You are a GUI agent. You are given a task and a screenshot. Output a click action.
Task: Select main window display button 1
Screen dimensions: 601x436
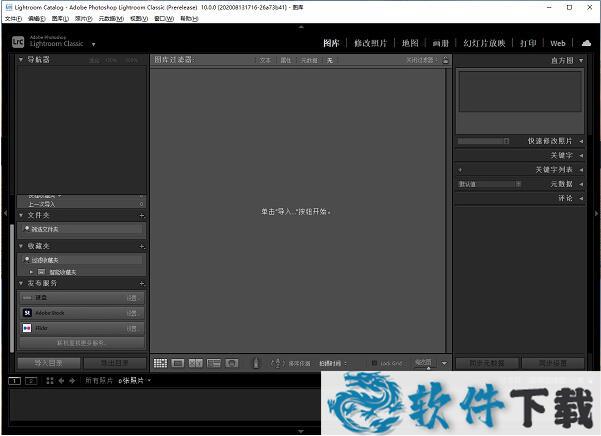click(x=15, y=381)
